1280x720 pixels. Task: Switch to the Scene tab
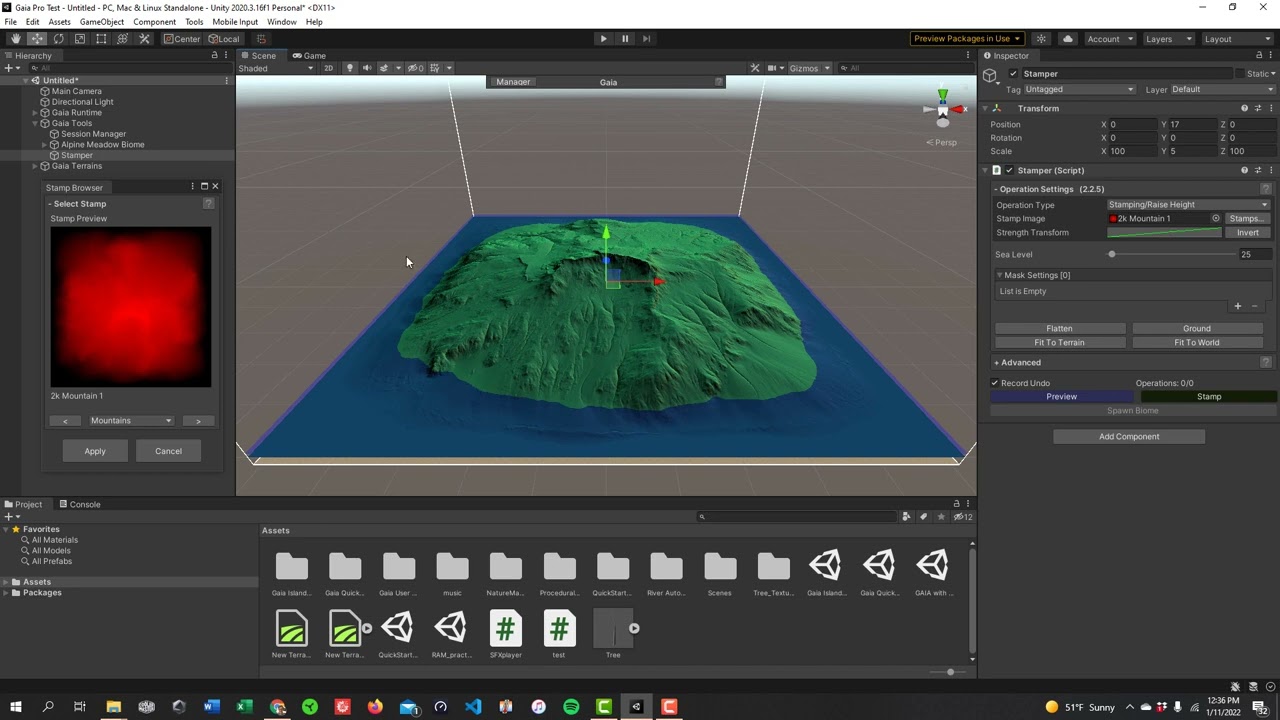tap(259, 56)
